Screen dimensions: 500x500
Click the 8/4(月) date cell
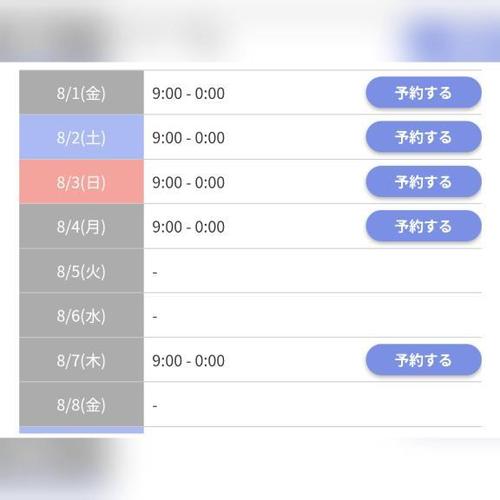pos(81,226)
